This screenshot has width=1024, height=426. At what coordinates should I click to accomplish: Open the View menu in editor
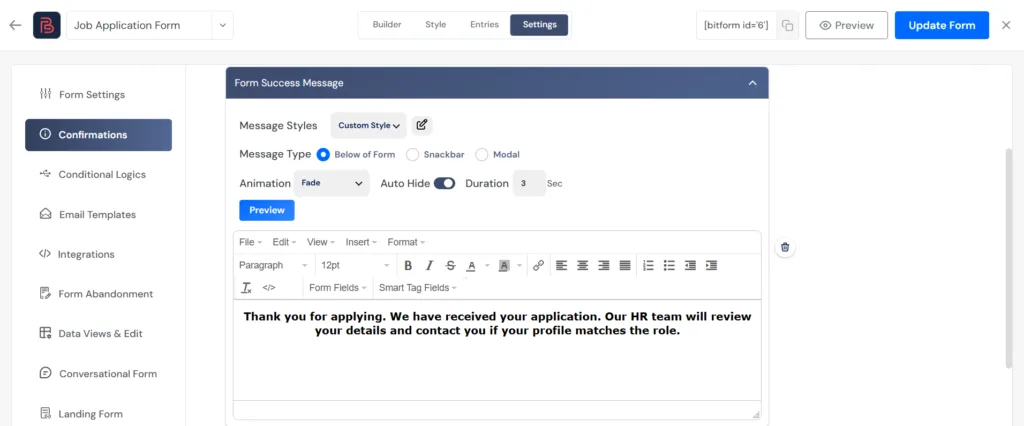point(321,242)
